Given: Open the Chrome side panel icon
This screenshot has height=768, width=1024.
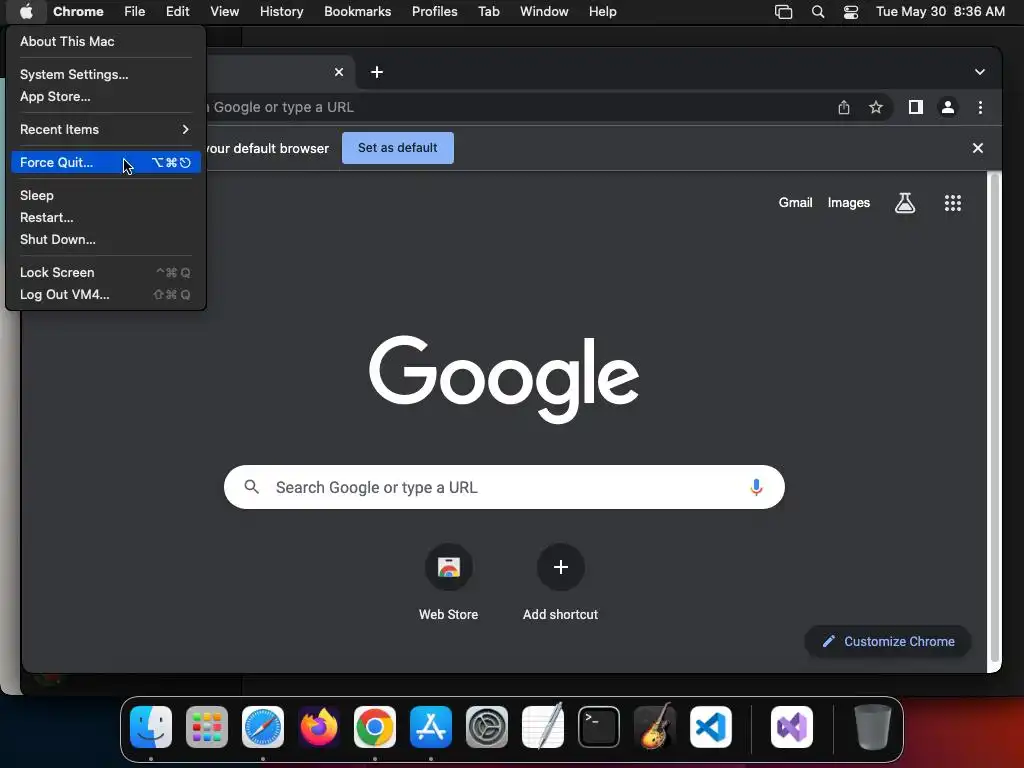Looking at the screenshot, I should pos(916,107).
